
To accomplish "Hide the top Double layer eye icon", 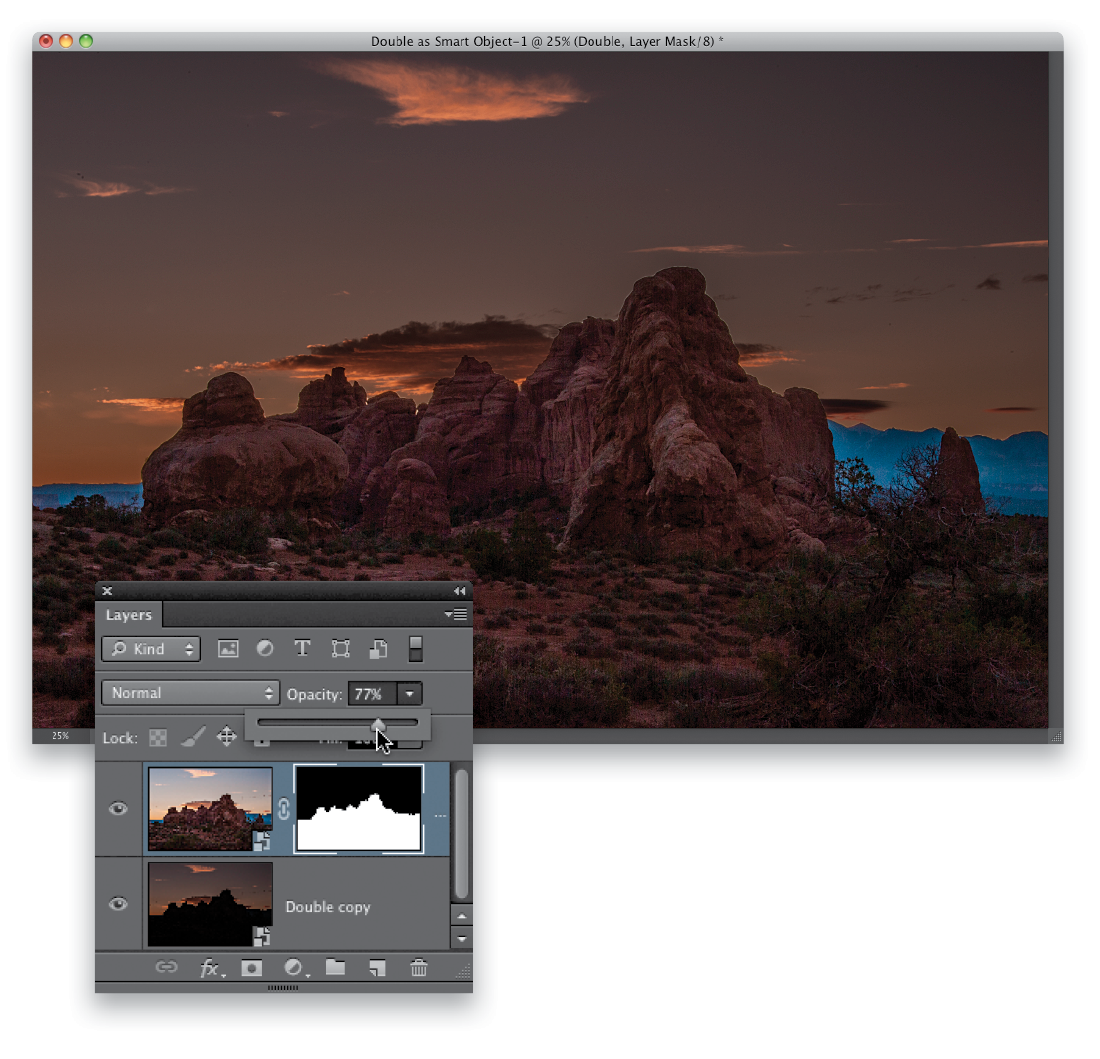I will (118, 809).
